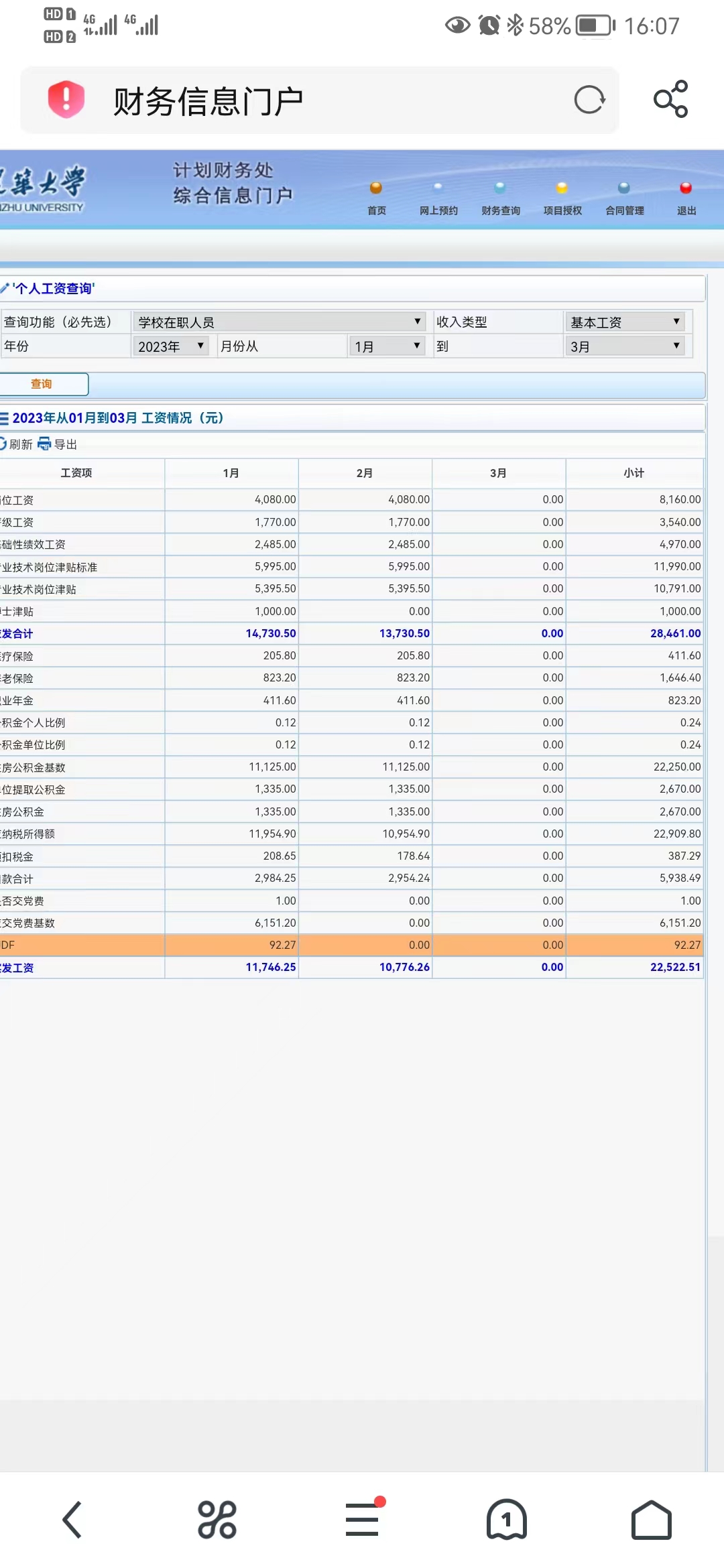Open the browser menu hamburger icon
Viewport: 724px width, 1568px height.
pos(362,1519)
